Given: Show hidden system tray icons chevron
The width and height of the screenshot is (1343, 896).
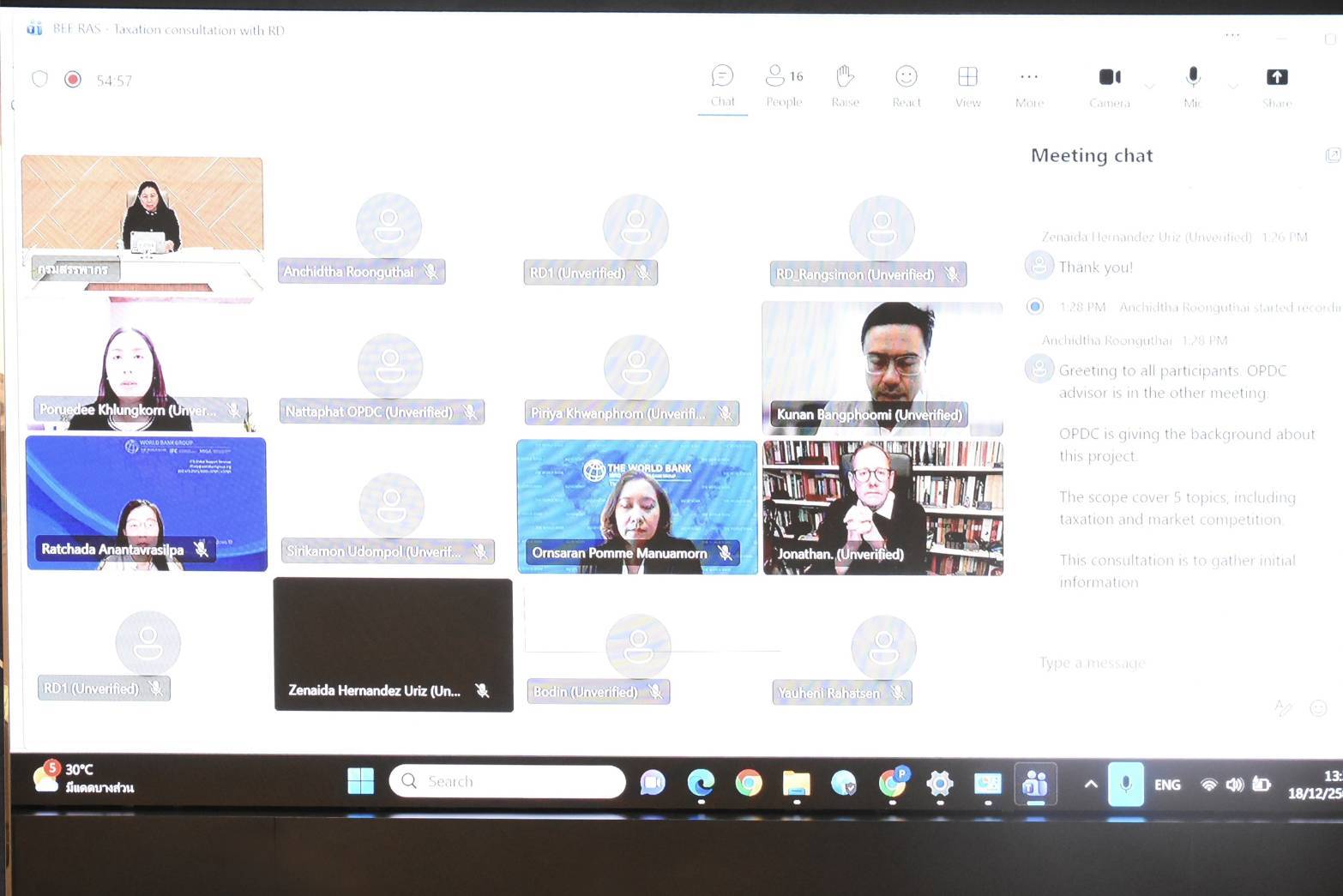Looking at the screenshot, I should point(1090,784).
